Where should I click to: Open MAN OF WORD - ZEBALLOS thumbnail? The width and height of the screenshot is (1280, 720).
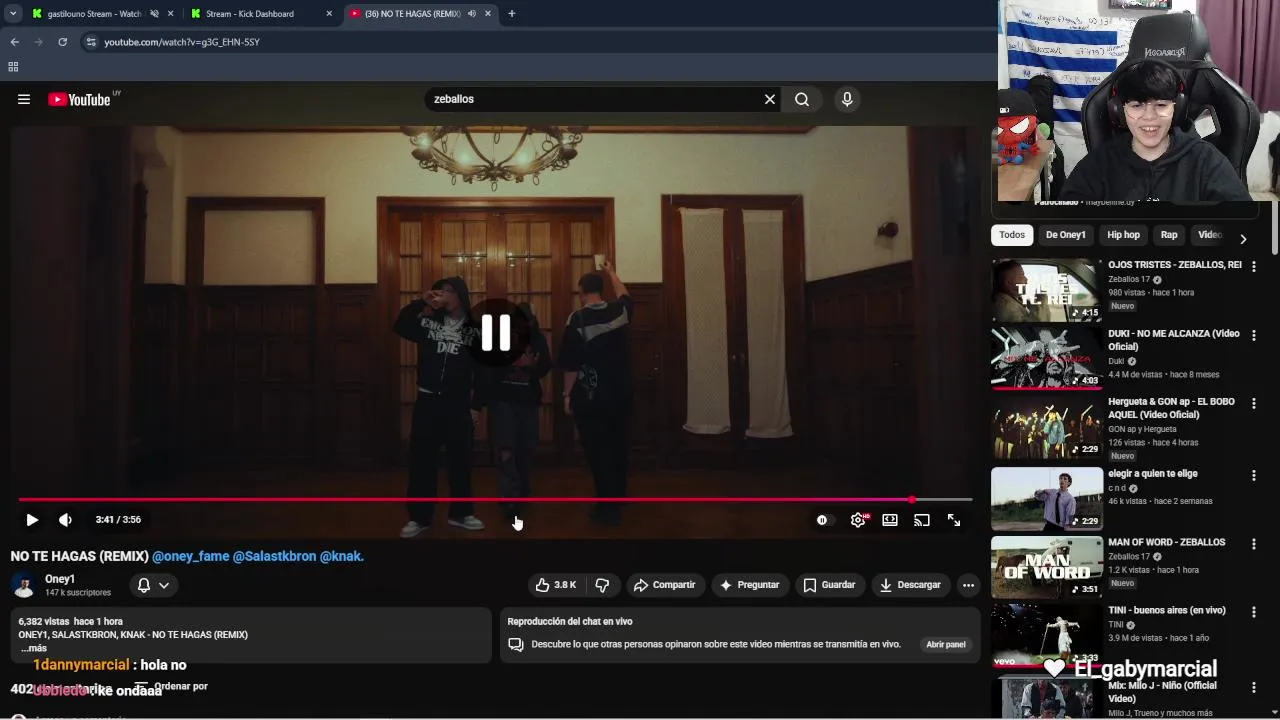(x=1046, y=567)
